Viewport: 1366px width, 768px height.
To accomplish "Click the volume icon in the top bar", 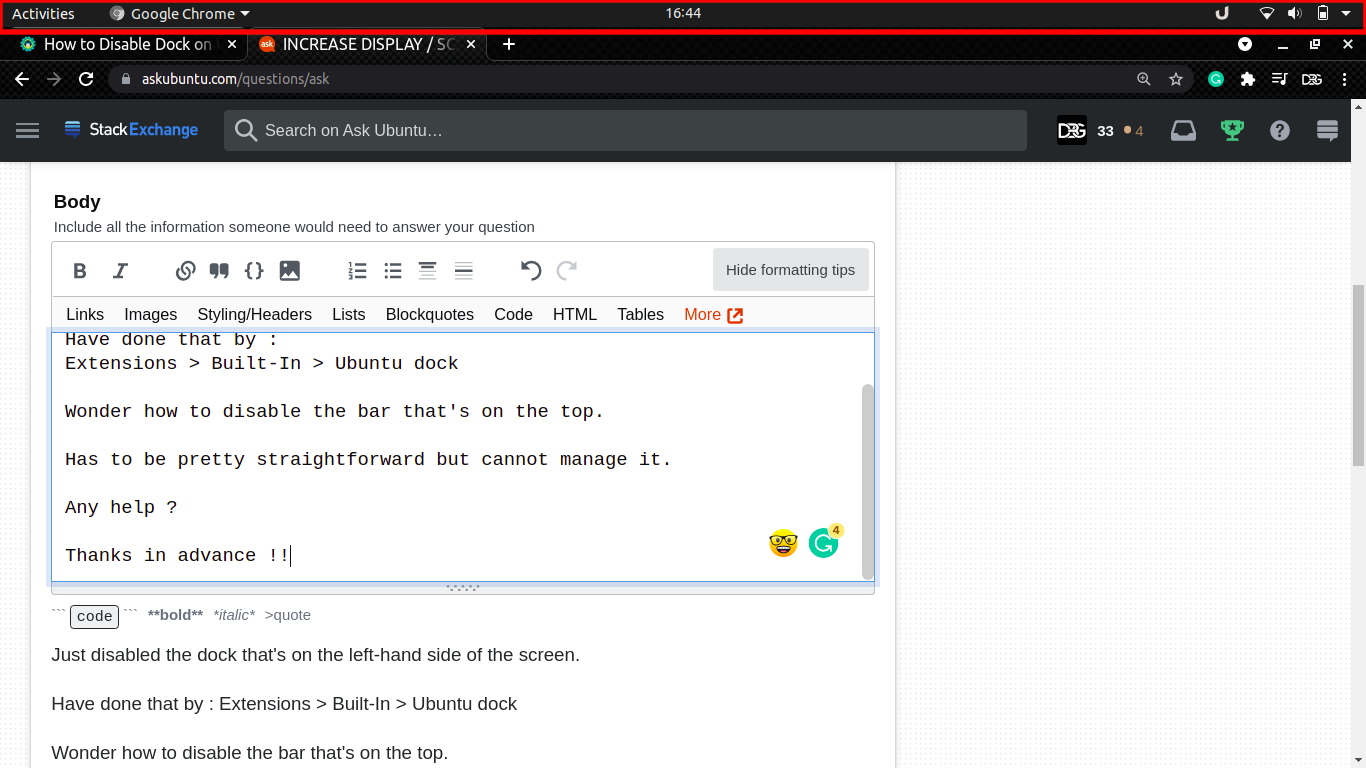I will (x=1294, y=14).
